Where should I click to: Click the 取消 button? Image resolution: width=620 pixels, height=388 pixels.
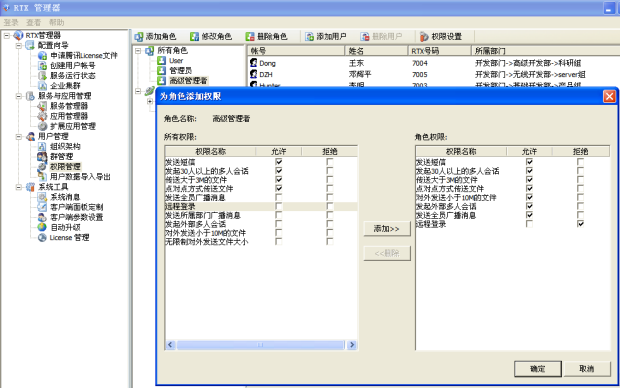586,369
